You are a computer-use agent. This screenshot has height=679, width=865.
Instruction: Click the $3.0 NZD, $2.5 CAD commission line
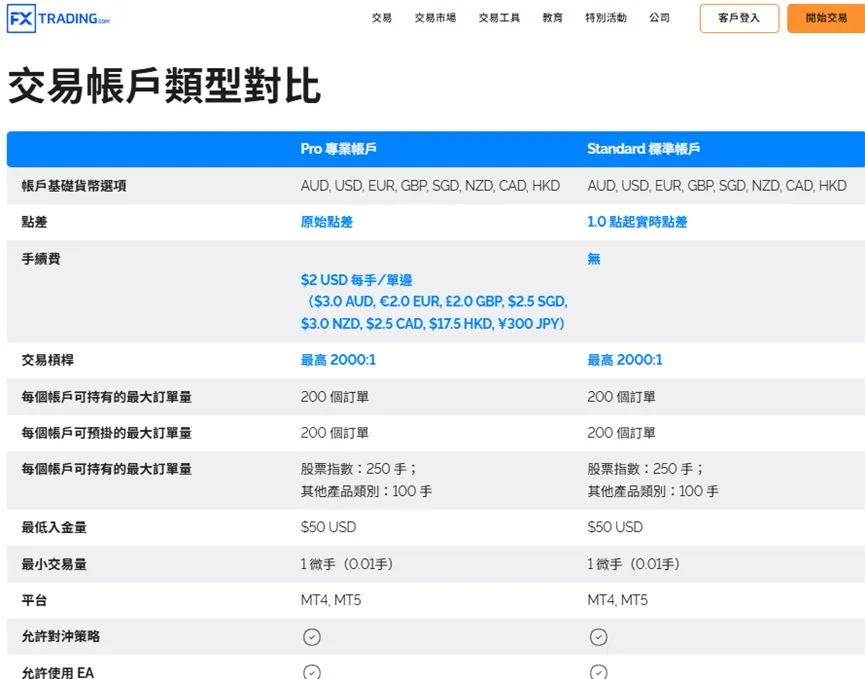[432, 324]
